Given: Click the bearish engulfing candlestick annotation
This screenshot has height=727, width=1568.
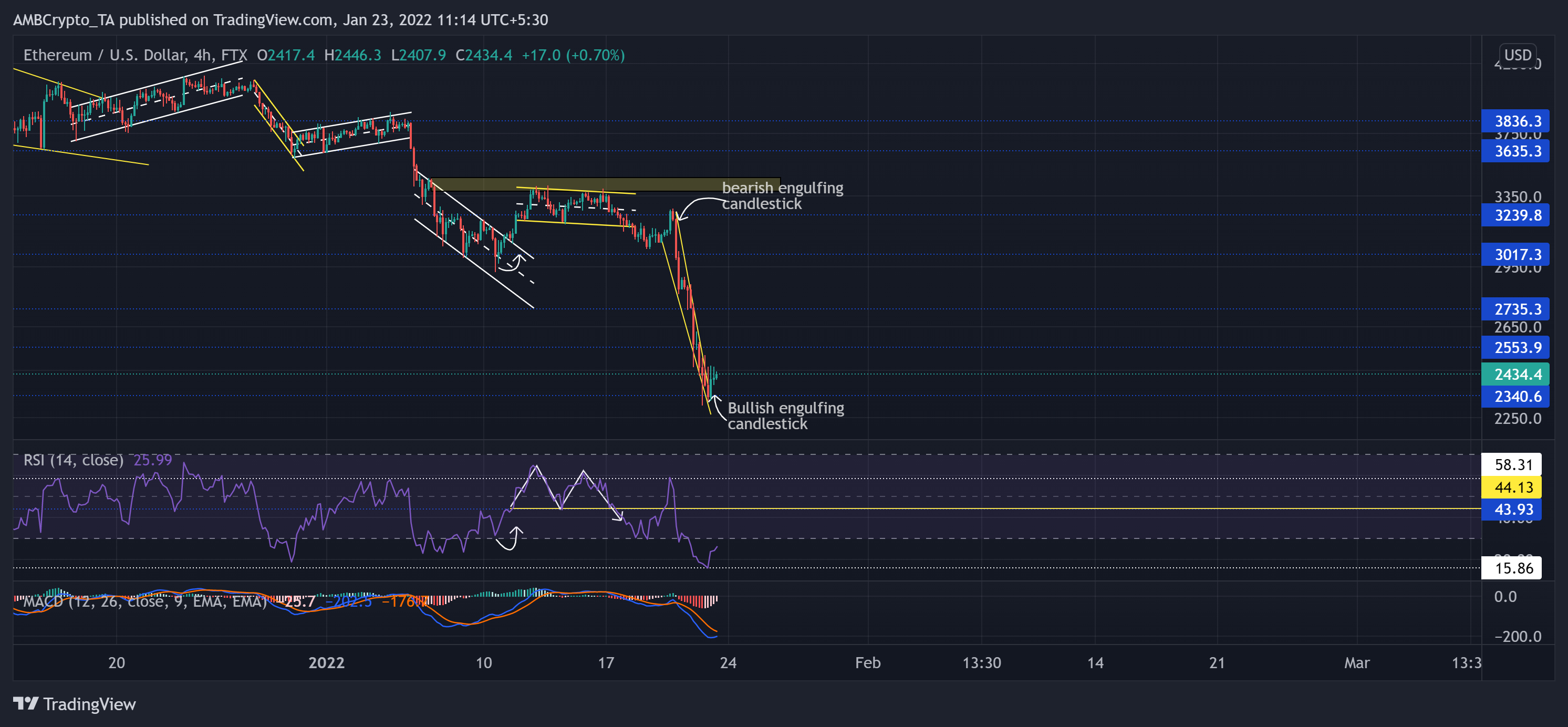Looking at the screenshot, I should (782, 195).
